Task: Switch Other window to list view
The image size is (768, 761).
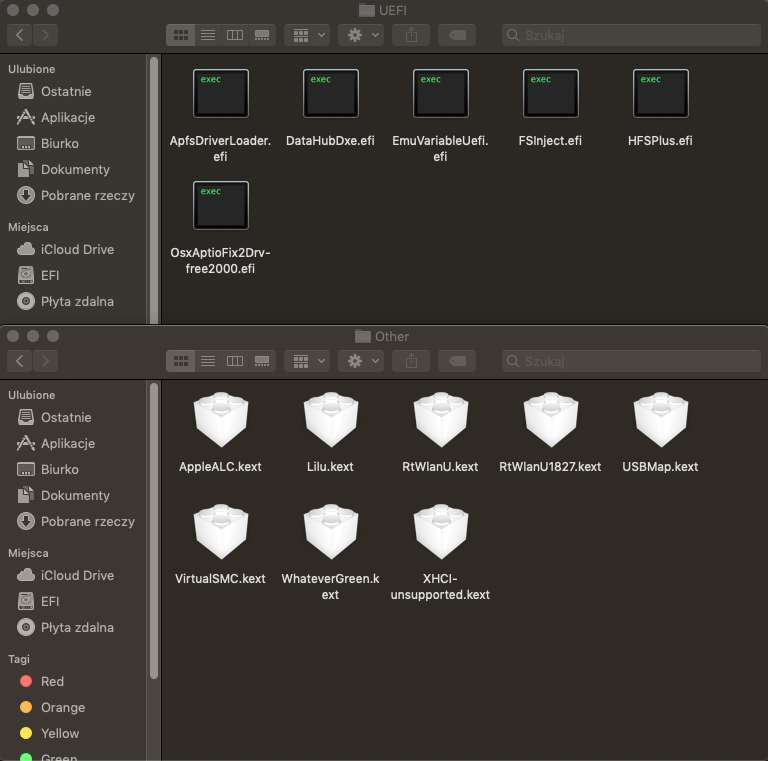Action: [208, 361]
